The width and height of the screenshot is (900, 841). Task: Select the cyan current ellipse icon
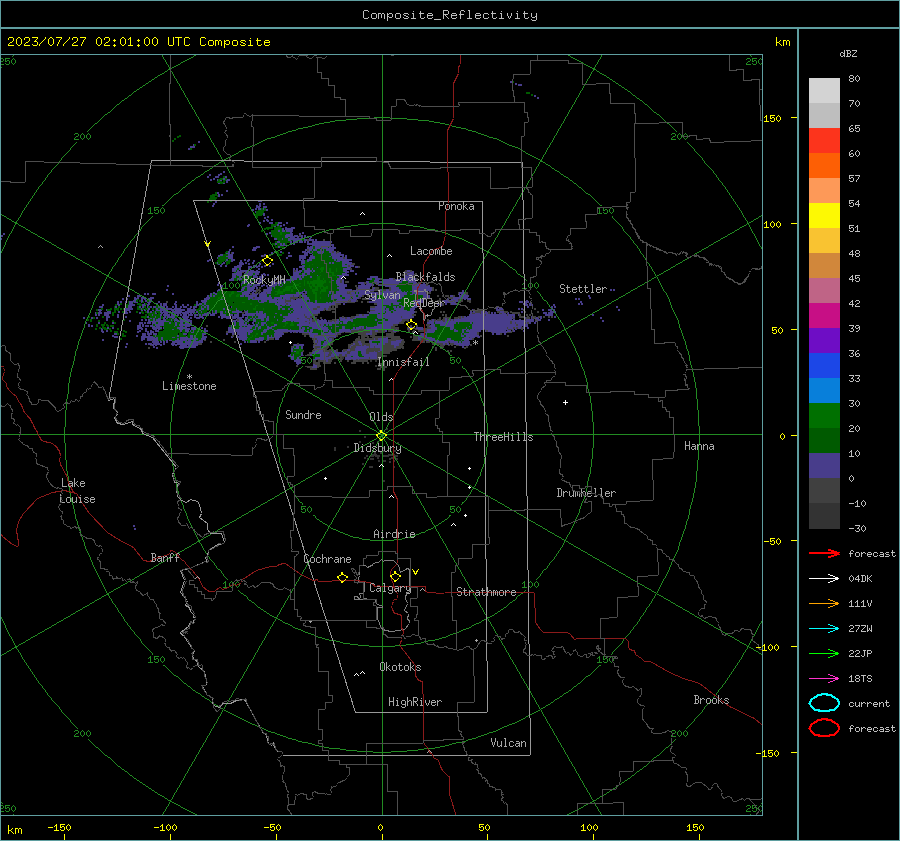pyautogui.click(x=824, y=703)
